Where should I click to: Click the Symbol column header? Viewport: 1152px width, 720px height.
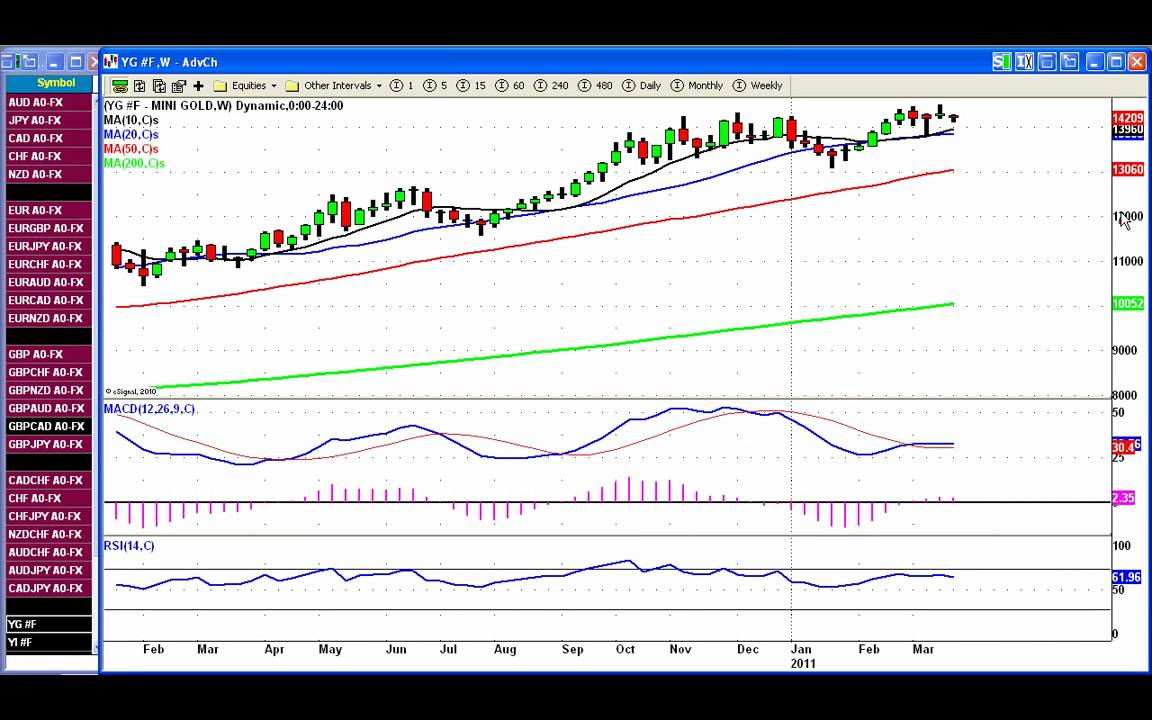(x=50, y=83)
